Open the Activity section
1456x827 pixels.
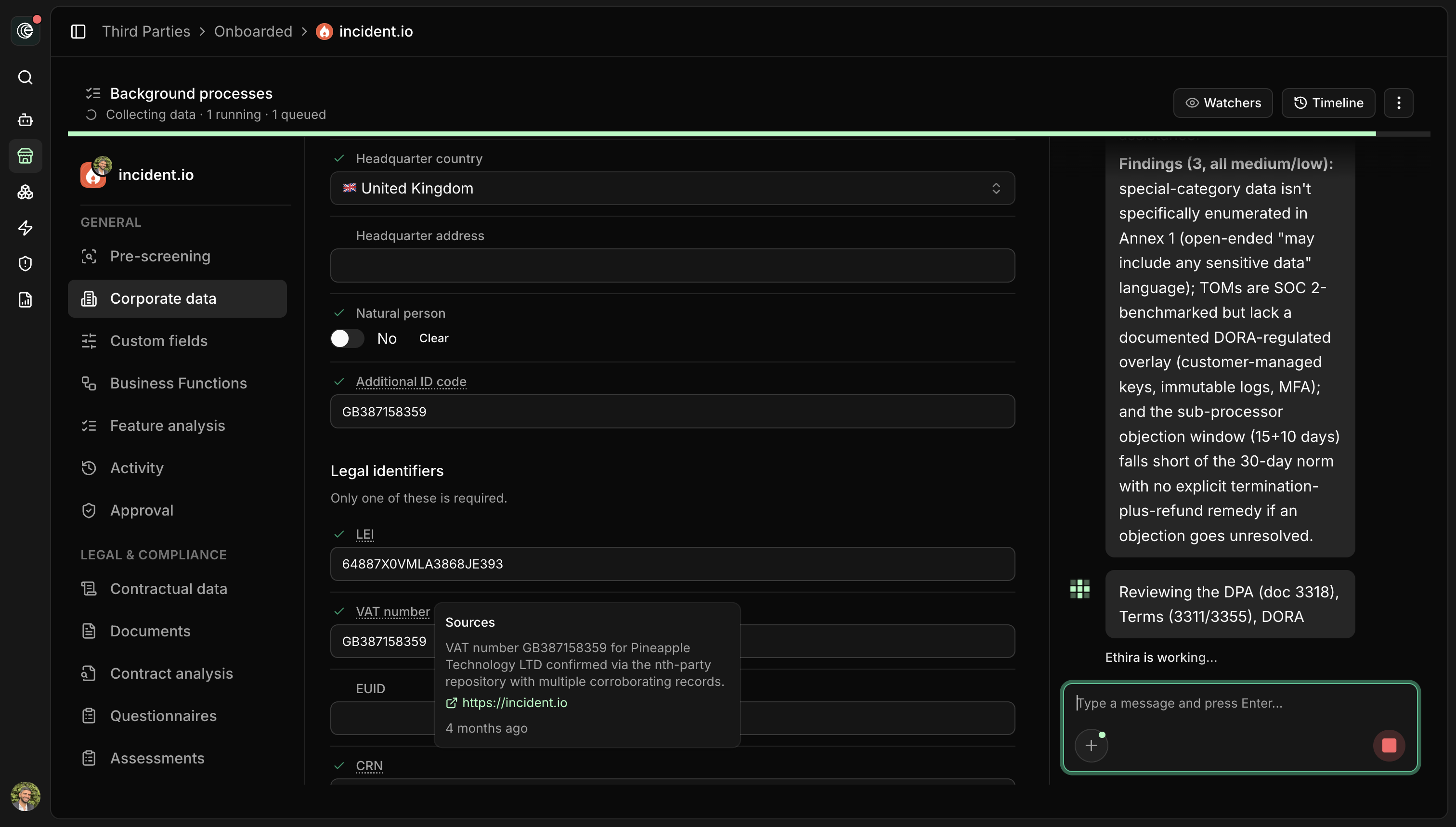tap(177, 468)
